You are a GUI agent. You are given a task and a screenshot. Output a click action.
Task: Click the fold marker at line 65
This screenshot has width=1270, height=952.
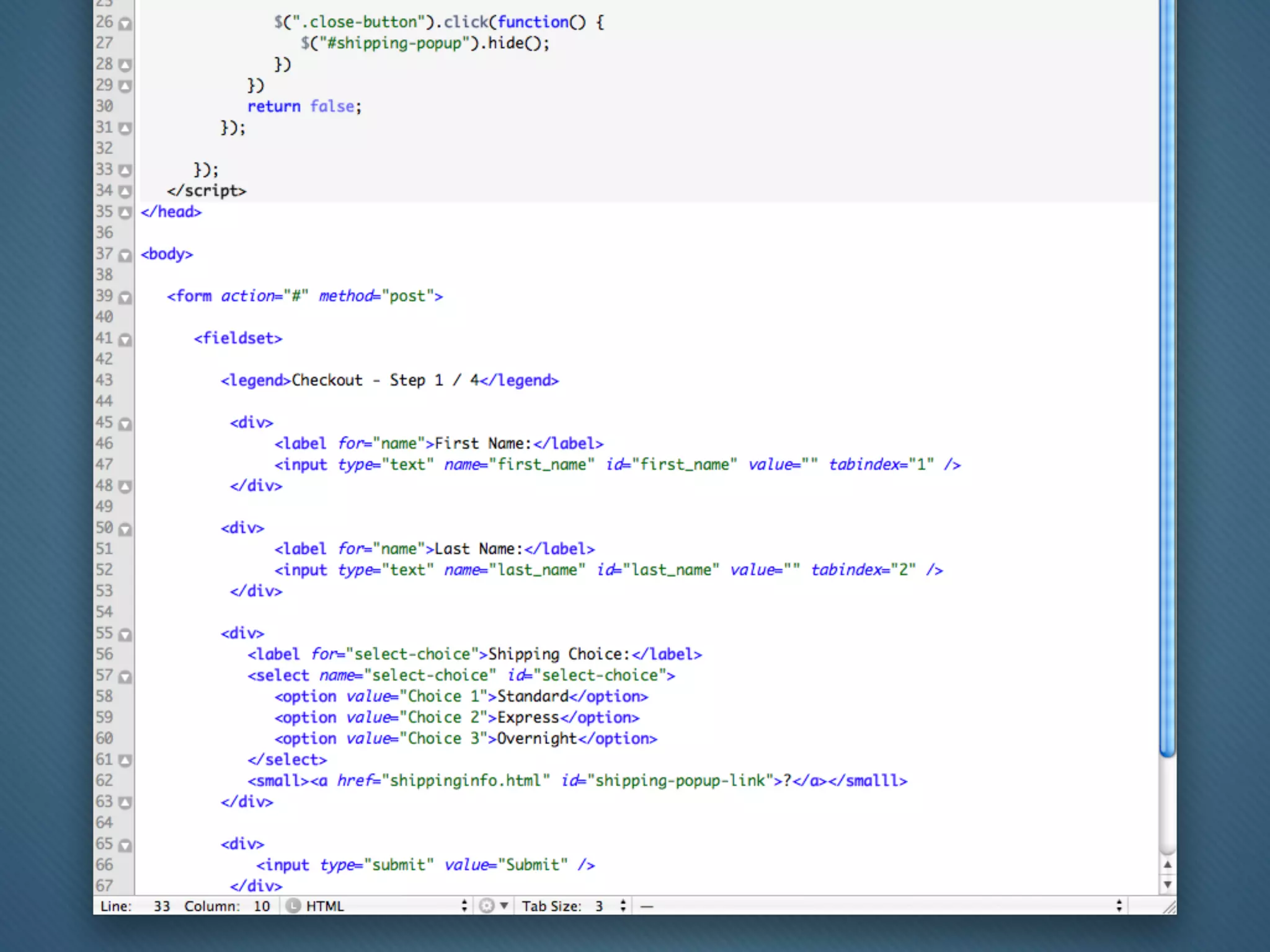click(125, 845)
